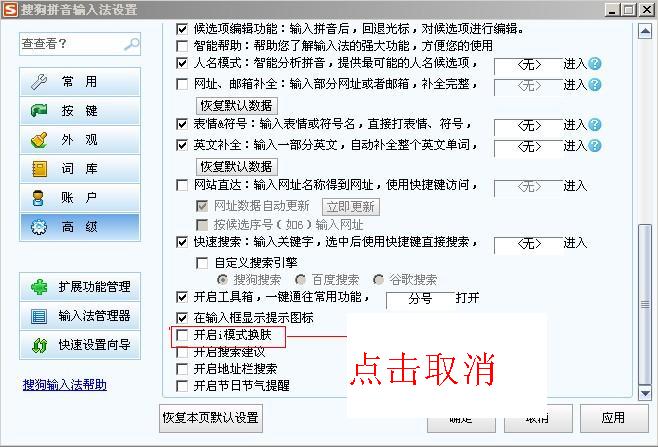
Task: Click the 应用 button
Action: [x=614, y=418]
